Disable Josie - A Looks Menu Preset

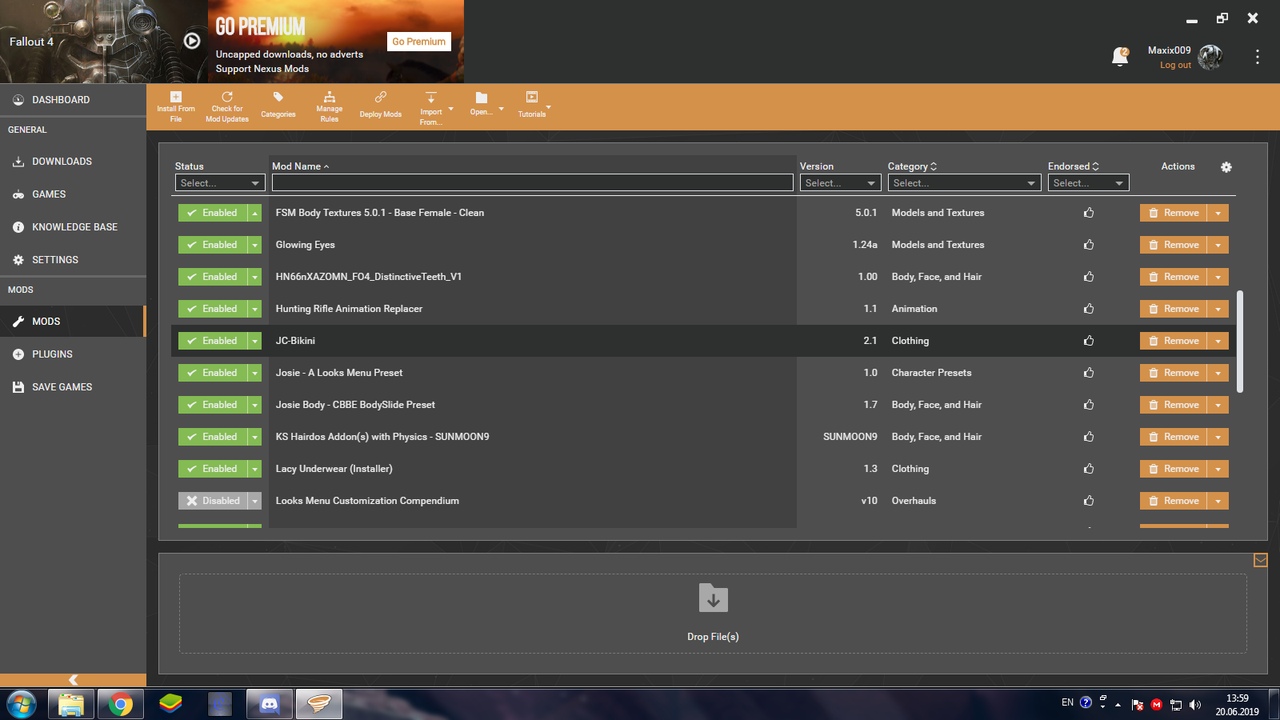[212, 373]
